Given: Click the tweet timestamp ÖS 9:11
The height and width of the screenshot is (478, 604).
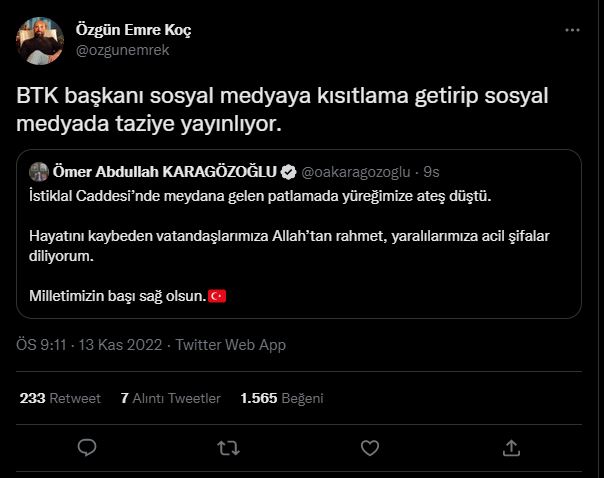Looking at the screenshot, I should (40, 344).
